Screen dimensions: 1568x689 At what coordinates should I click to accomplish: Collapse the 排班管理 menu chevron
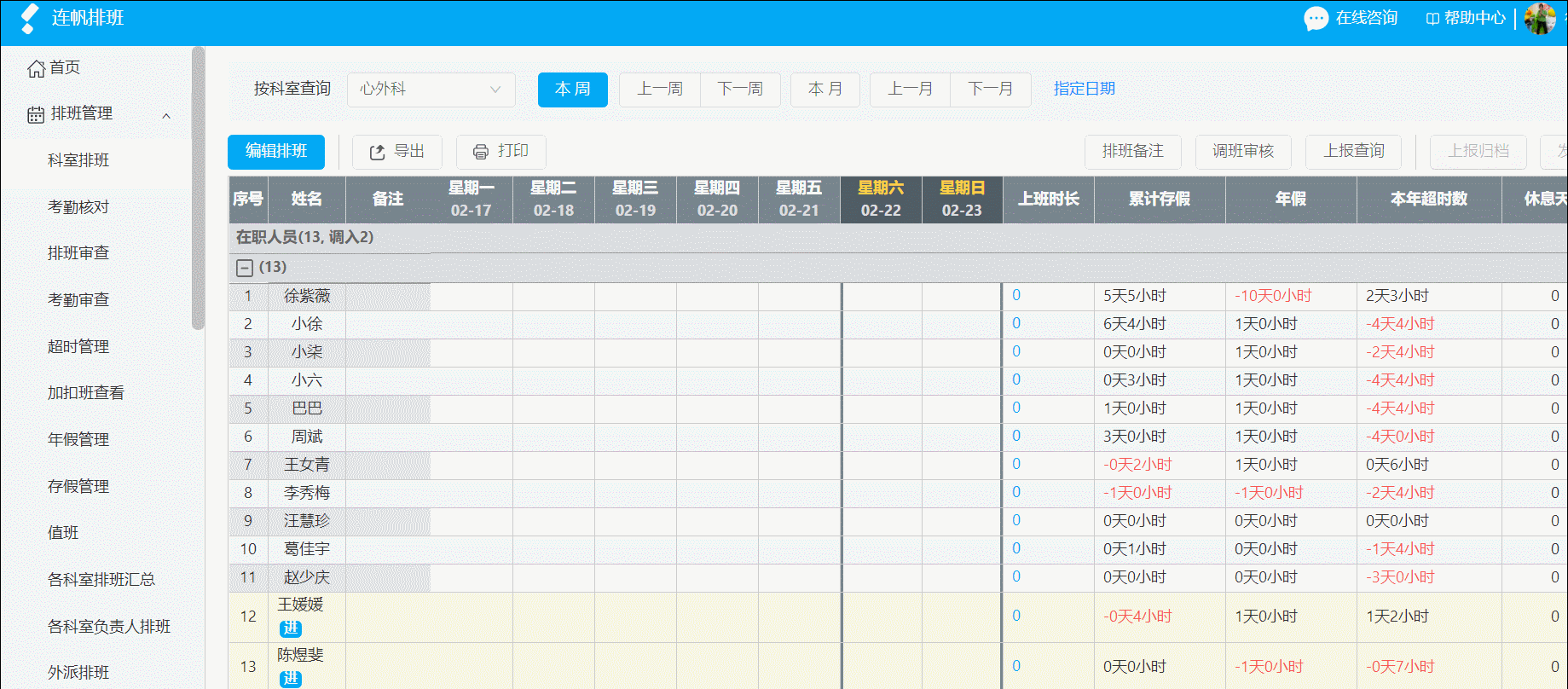point(166,115)
